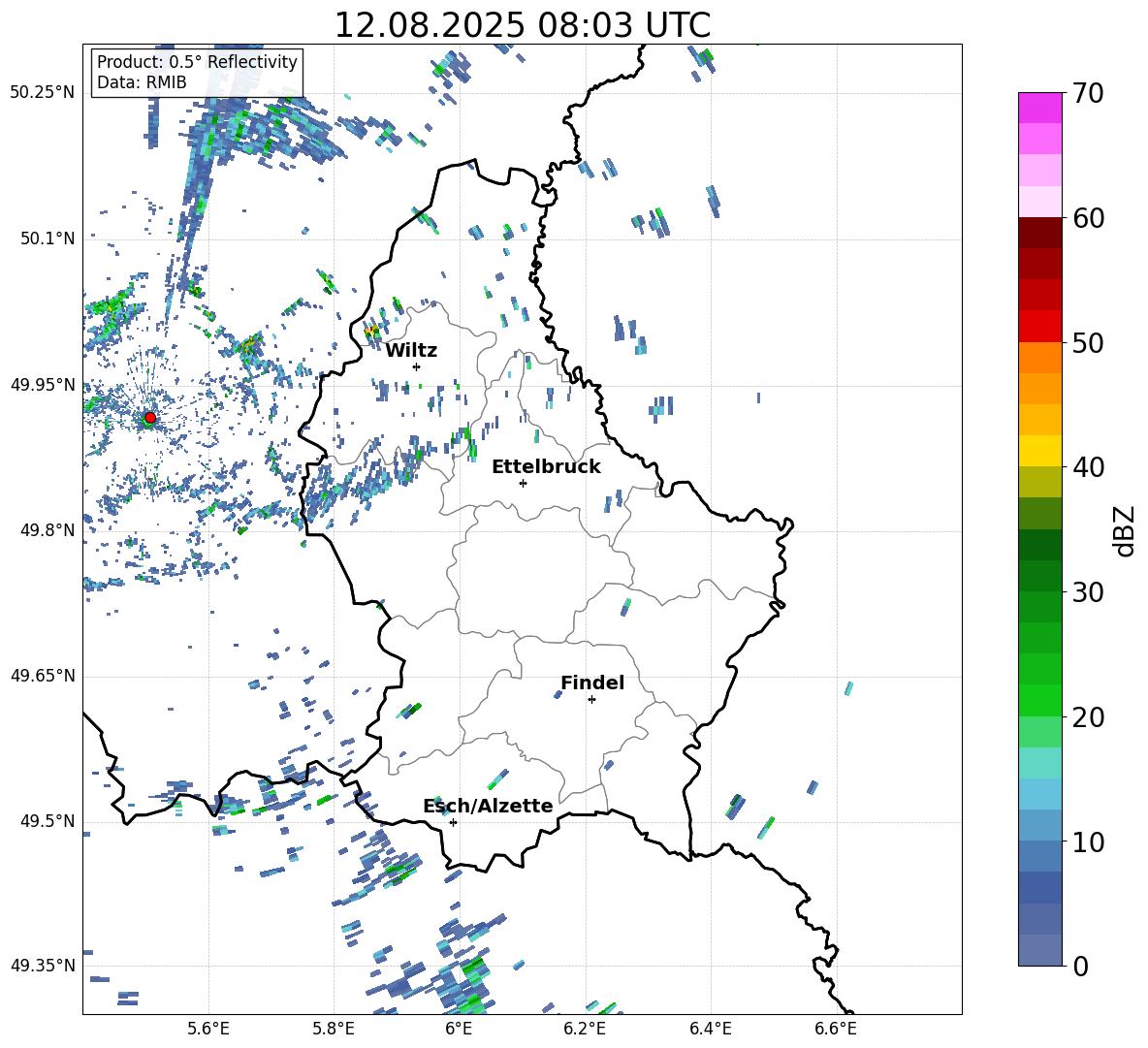Click the dark green 30 dBZ color band
The height and width of the screenshot is (1048, 1148).
tap(1039, 575)
